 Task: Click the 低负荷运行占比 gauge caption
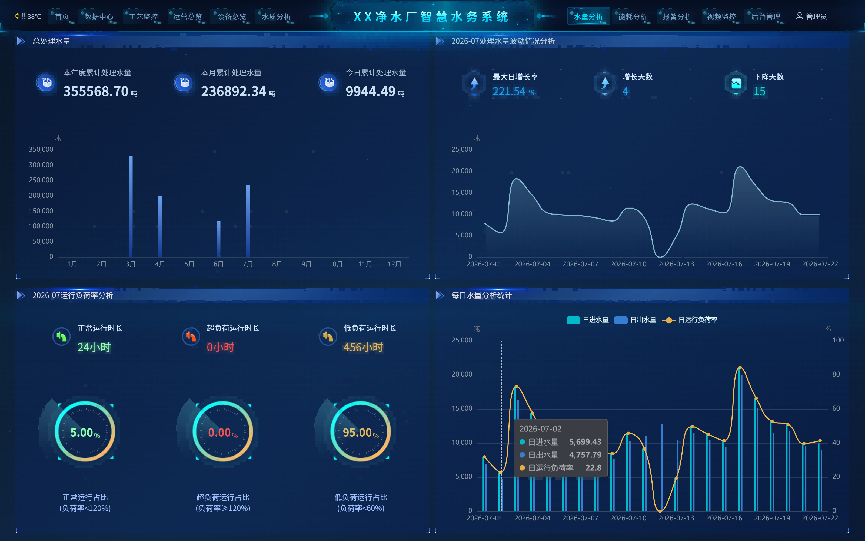tap(361, 497)
